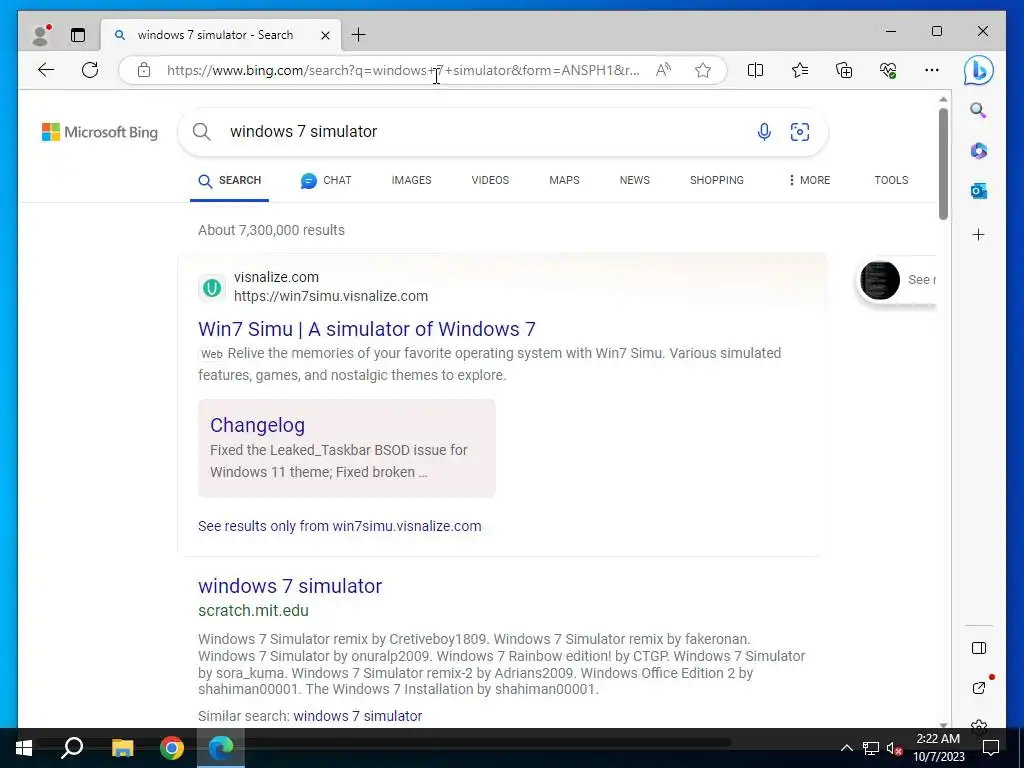Open the Edge profile icon
The height and width of the screenshot is (768, 1024).
[x=41, y=35]
